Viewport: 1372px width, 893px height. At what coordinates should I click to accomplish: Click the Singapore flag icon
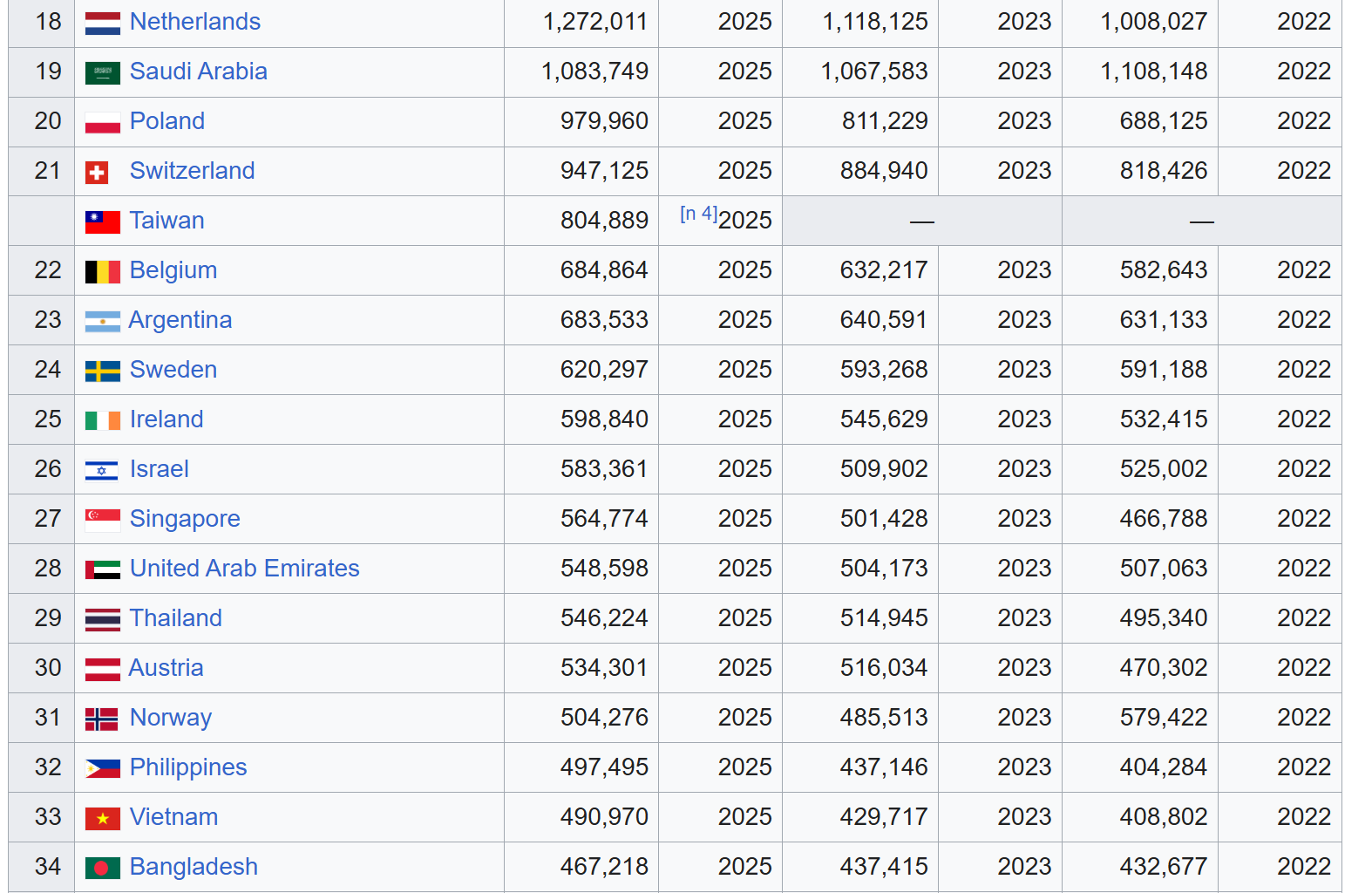pos(102,521)
